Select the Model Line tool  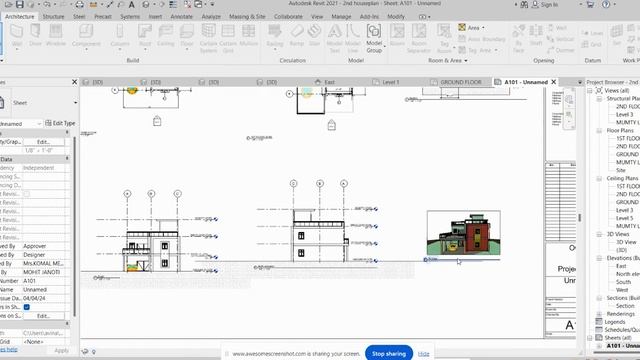353,38
